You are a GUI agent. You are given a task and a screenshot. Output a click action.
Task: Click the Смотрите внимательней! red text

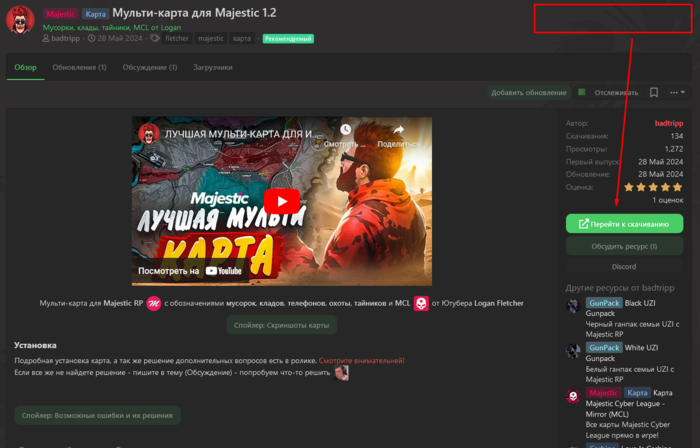click(x=362, y=361)
